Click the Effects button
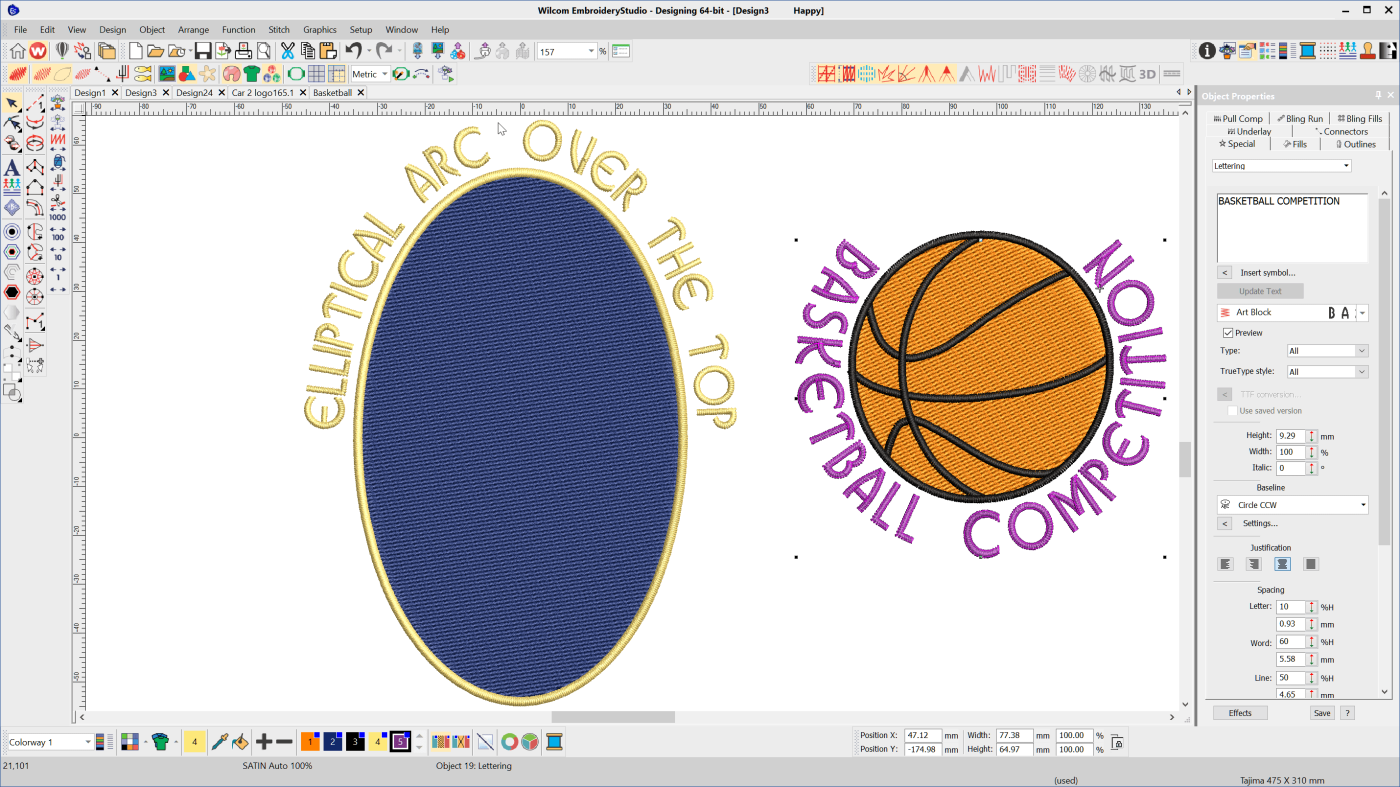Image resolution: width=1400 pixels, height=787 pixels. click(x=1240, y=713)
